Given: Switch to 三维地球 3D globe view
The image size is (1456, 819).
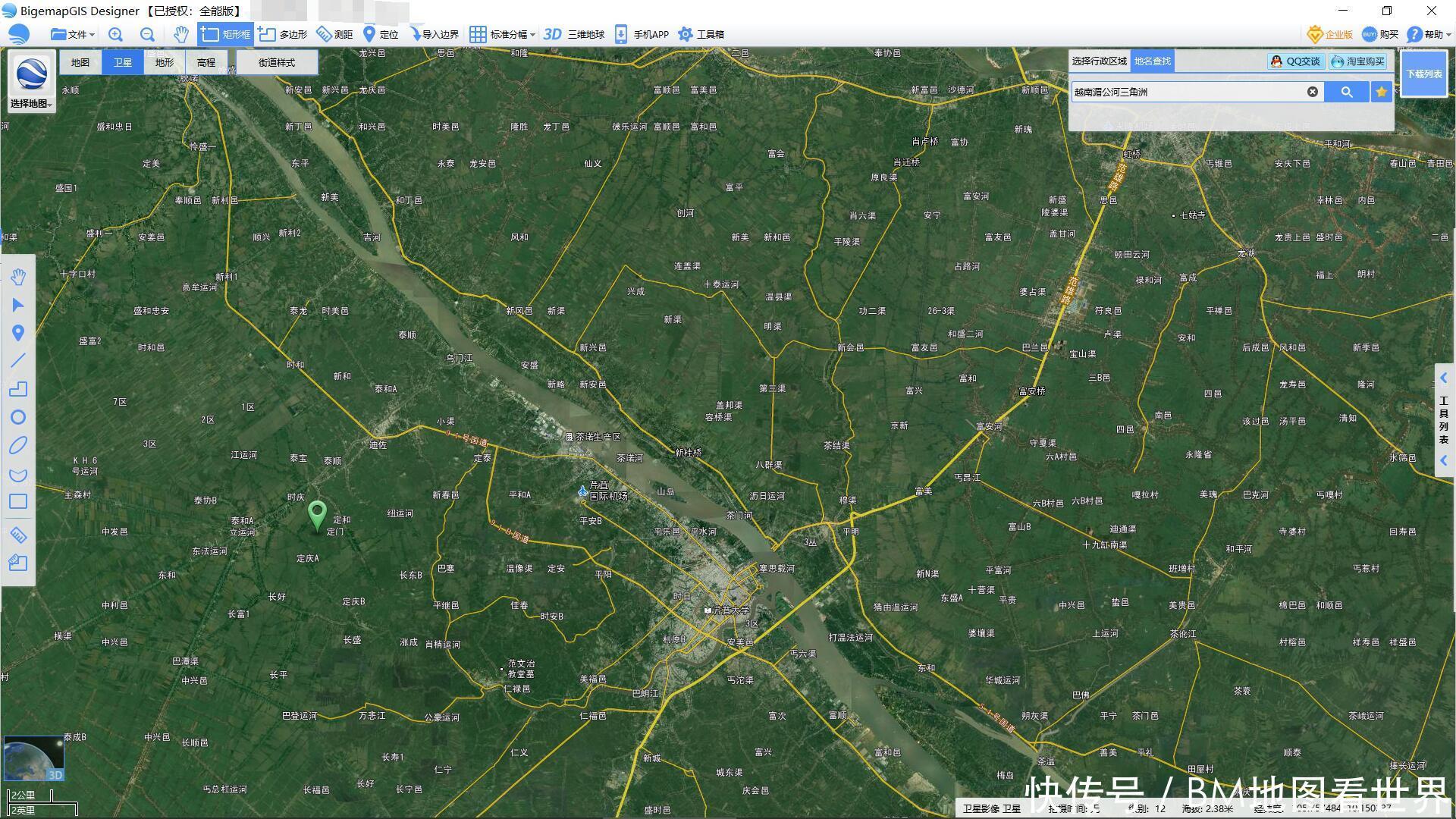Looking at the screenshot, I should (x=574, y=34).
